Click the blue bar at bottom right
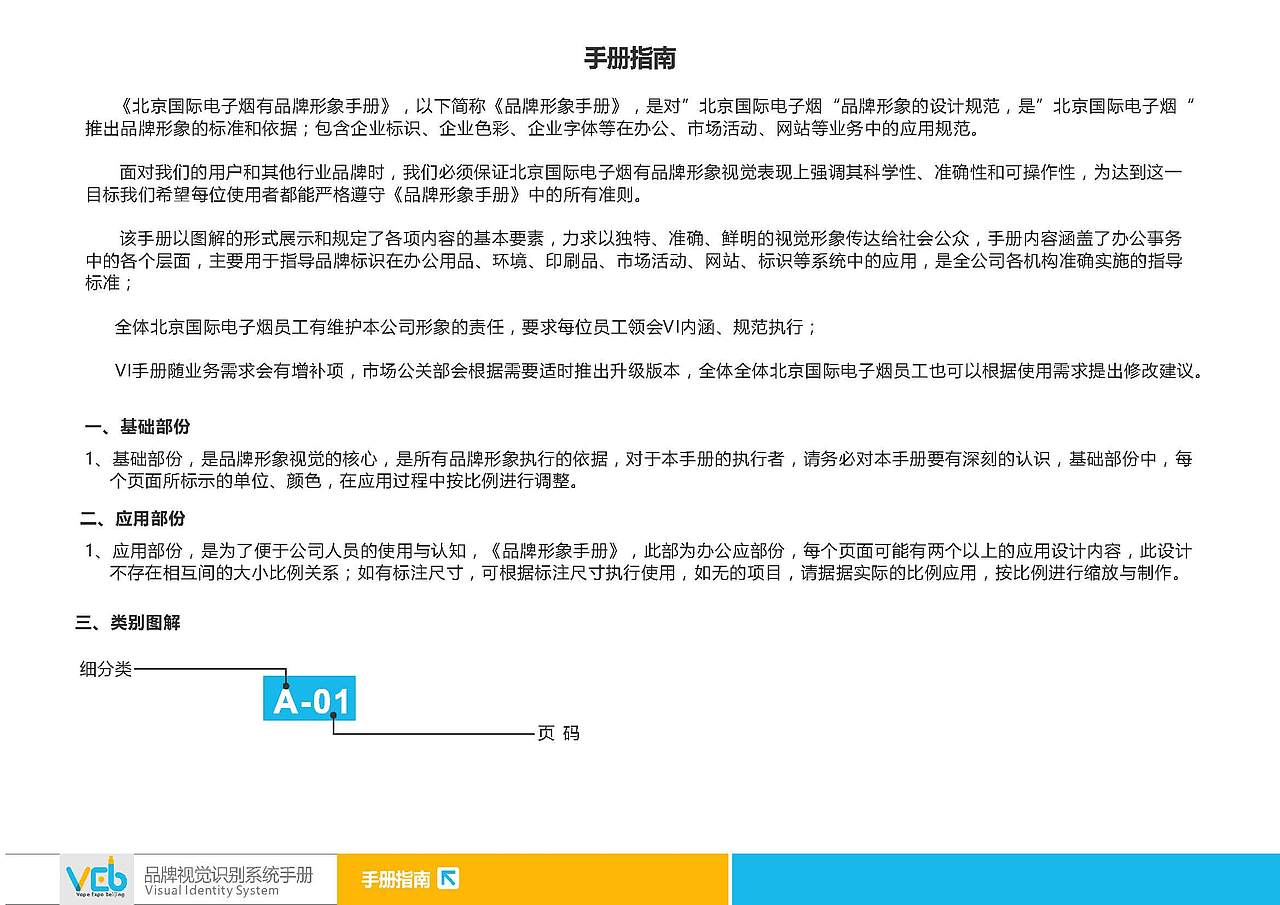This screenshot has height=905, width=1280. tap(1005, 878)
